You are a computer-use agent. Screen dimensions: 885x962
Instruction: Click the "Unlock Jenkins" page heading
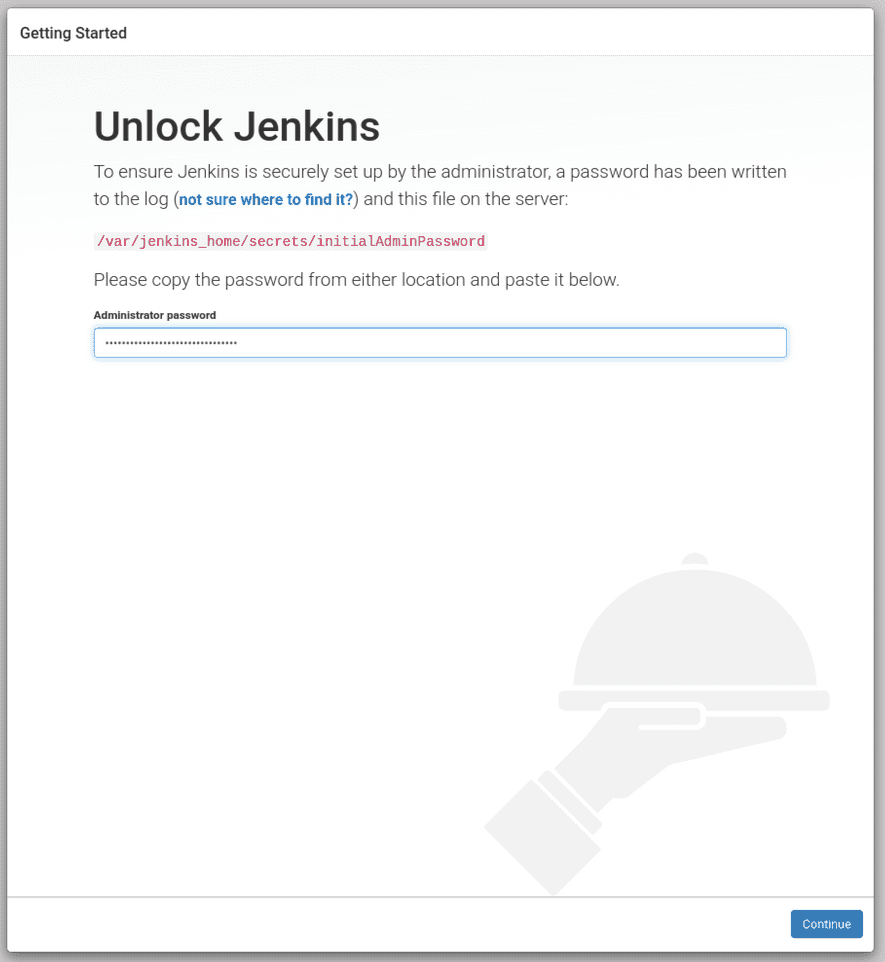236,126
